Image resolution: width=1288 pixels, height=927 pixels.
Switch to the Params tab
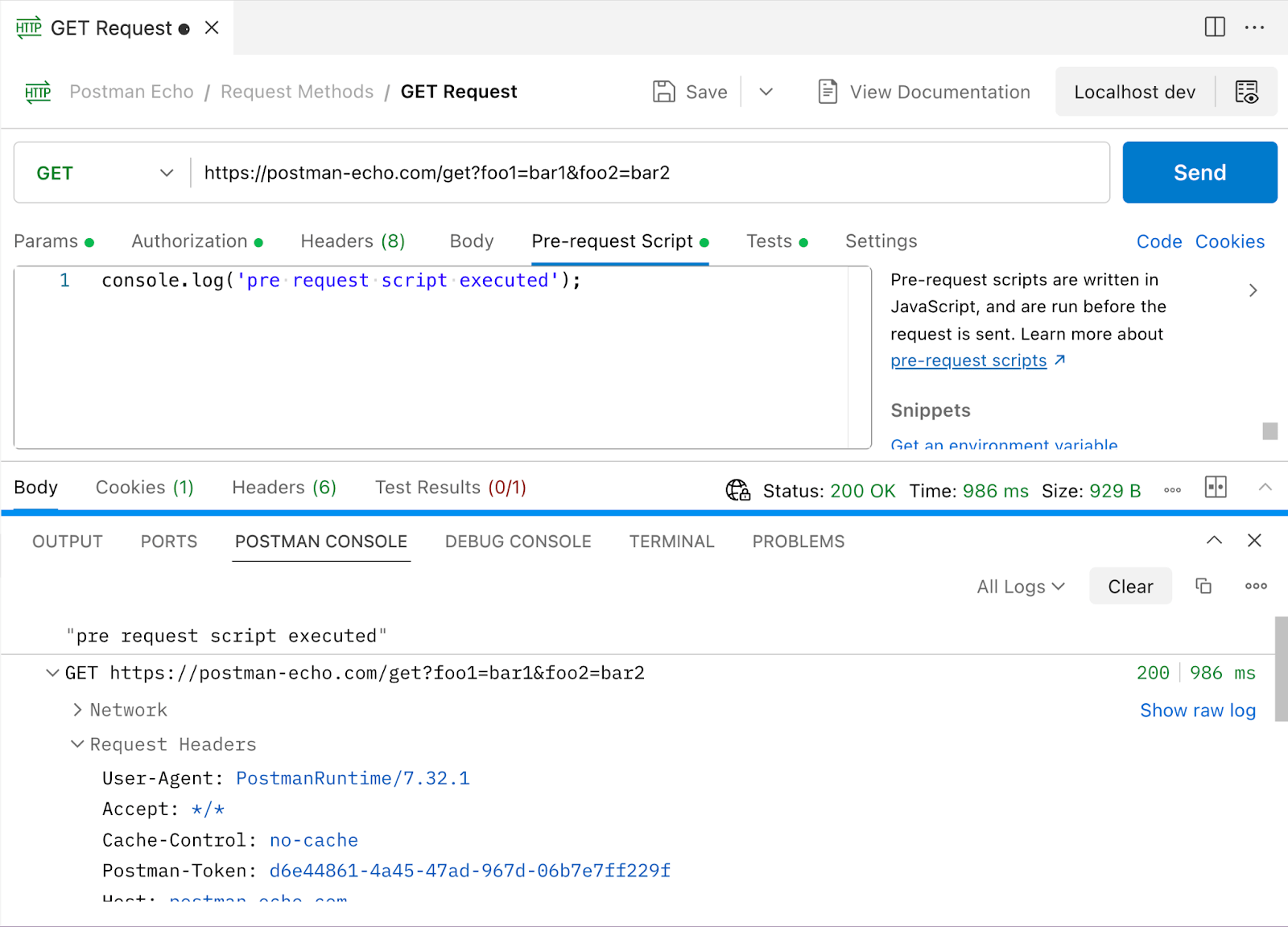point(54,241)
